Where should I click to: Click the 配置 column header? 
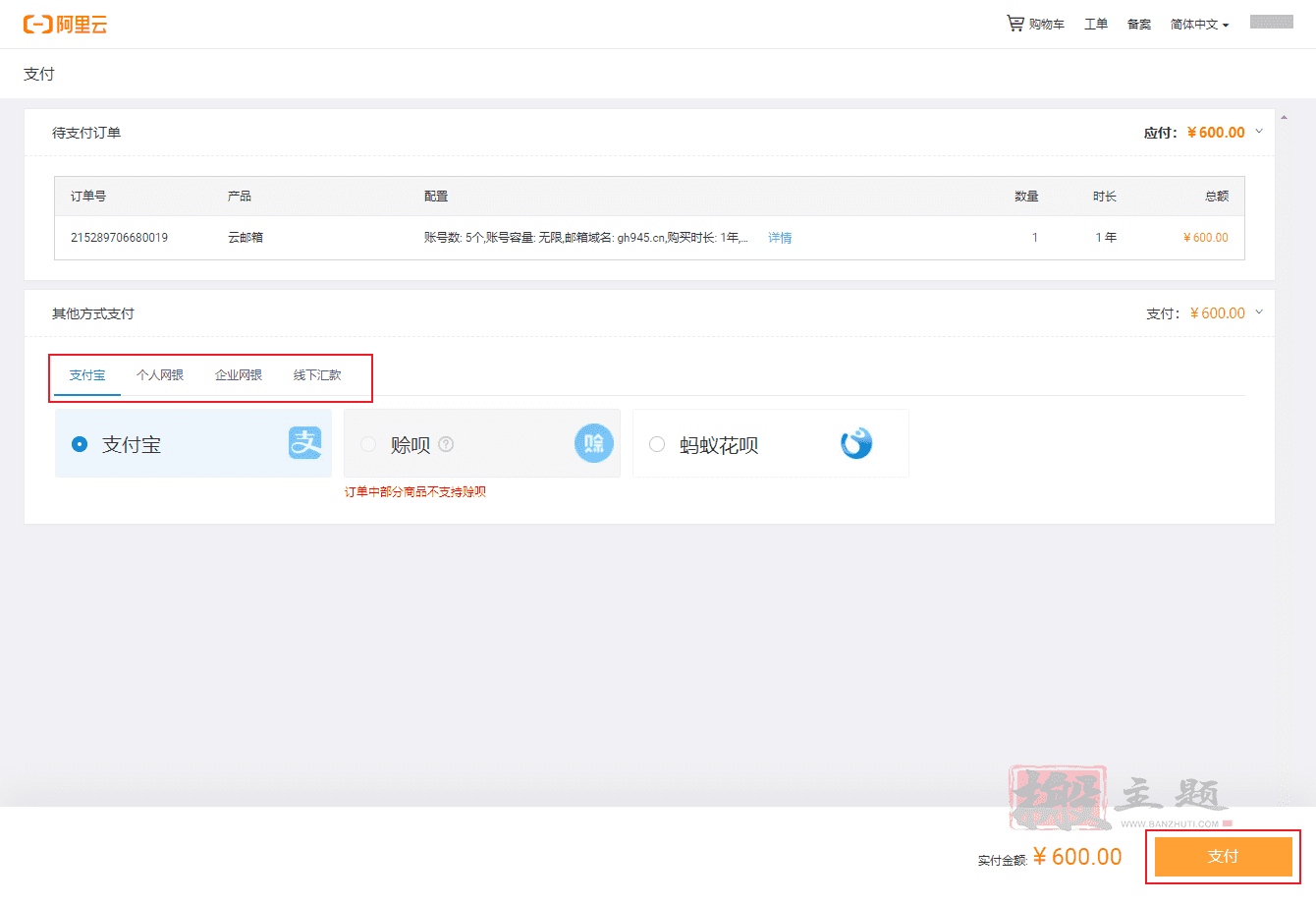click(436, 197)
